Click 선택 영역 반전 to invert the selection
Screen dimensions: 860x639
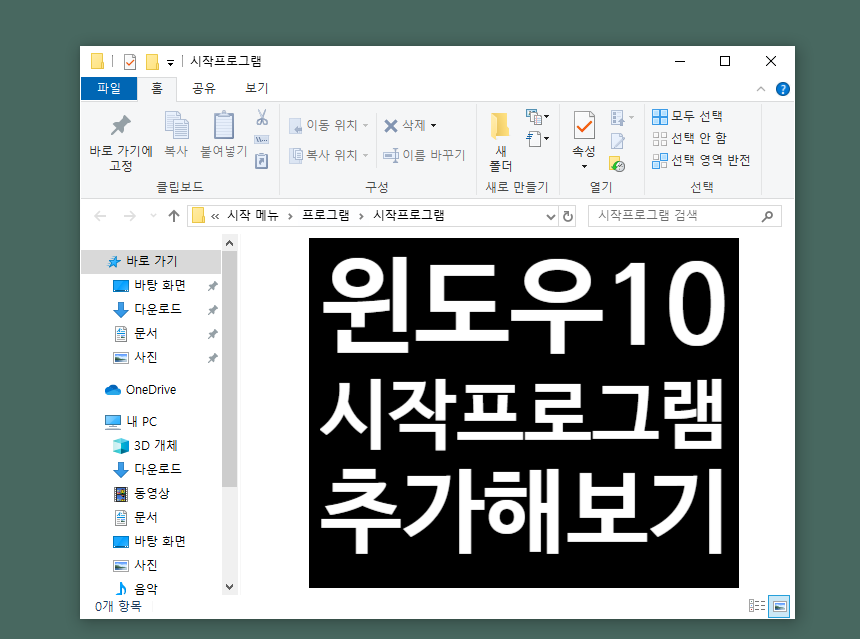(x=660, y=159)
